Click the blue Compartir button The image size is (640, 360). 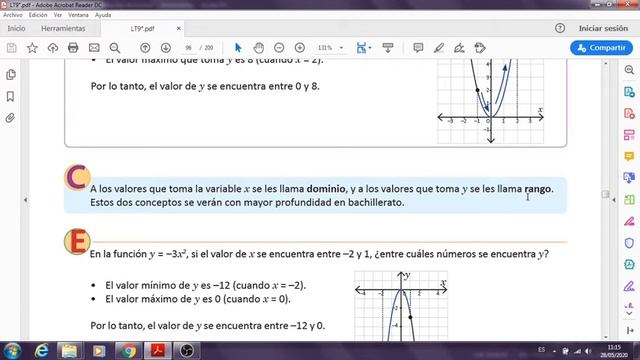click(601, 48)
